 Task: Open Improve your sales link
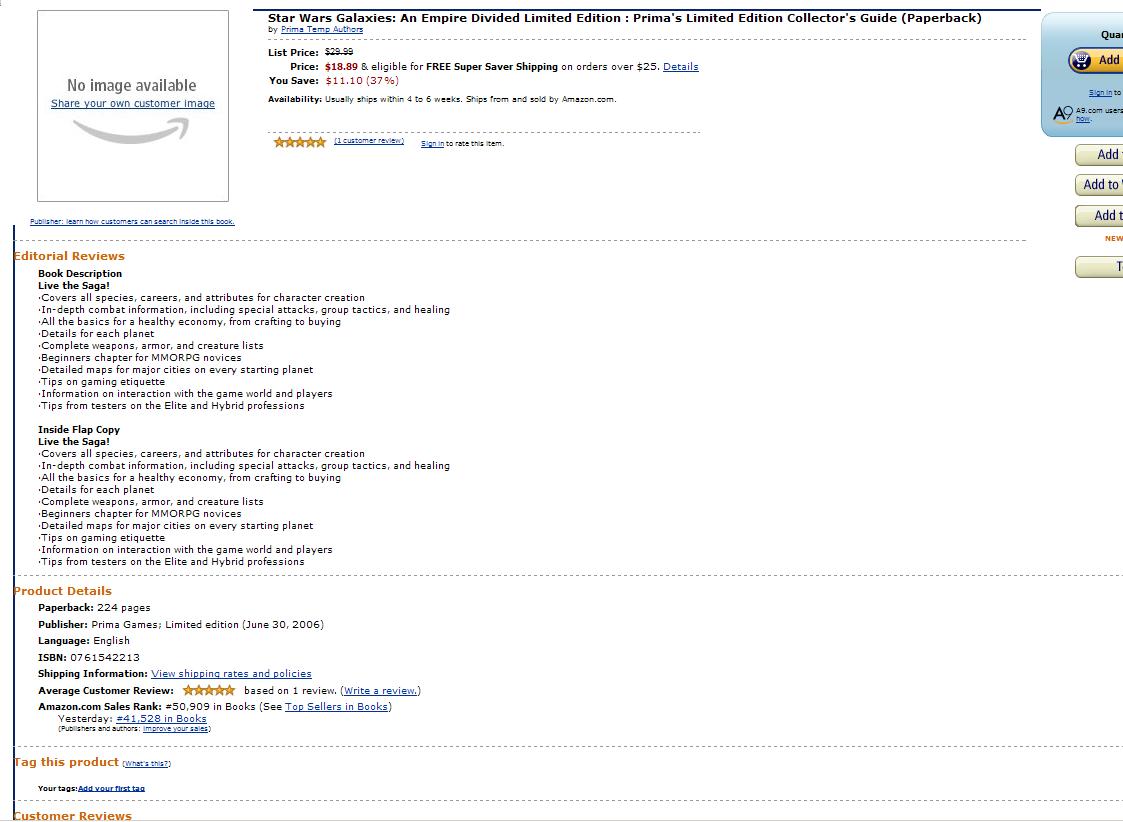175,729
